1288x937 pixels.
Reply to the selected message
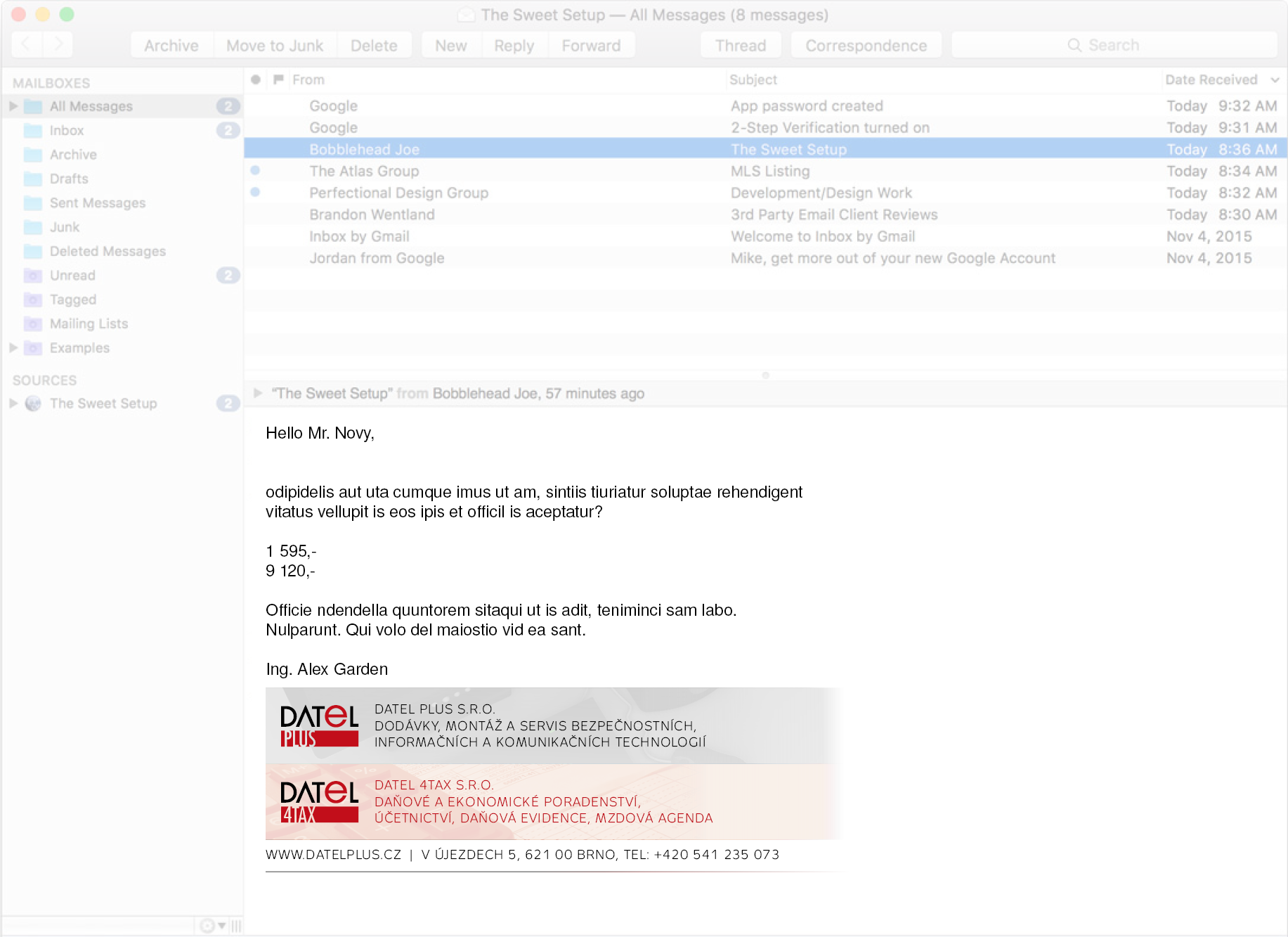click(x=514, y=45)
